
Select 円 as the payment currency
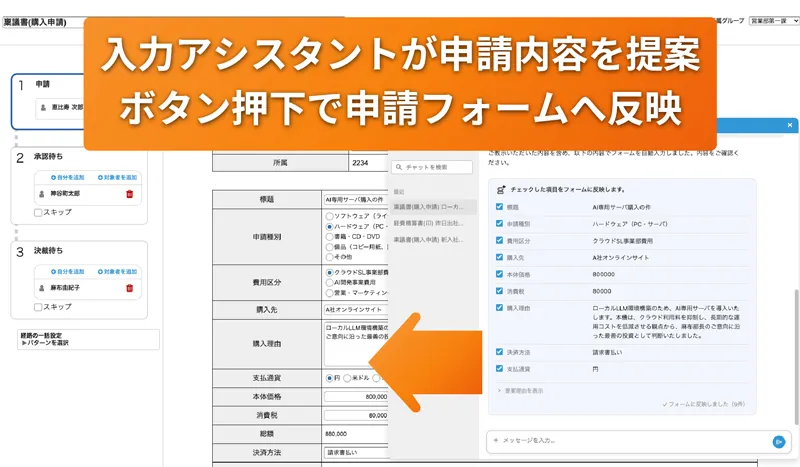coord(330,378)
